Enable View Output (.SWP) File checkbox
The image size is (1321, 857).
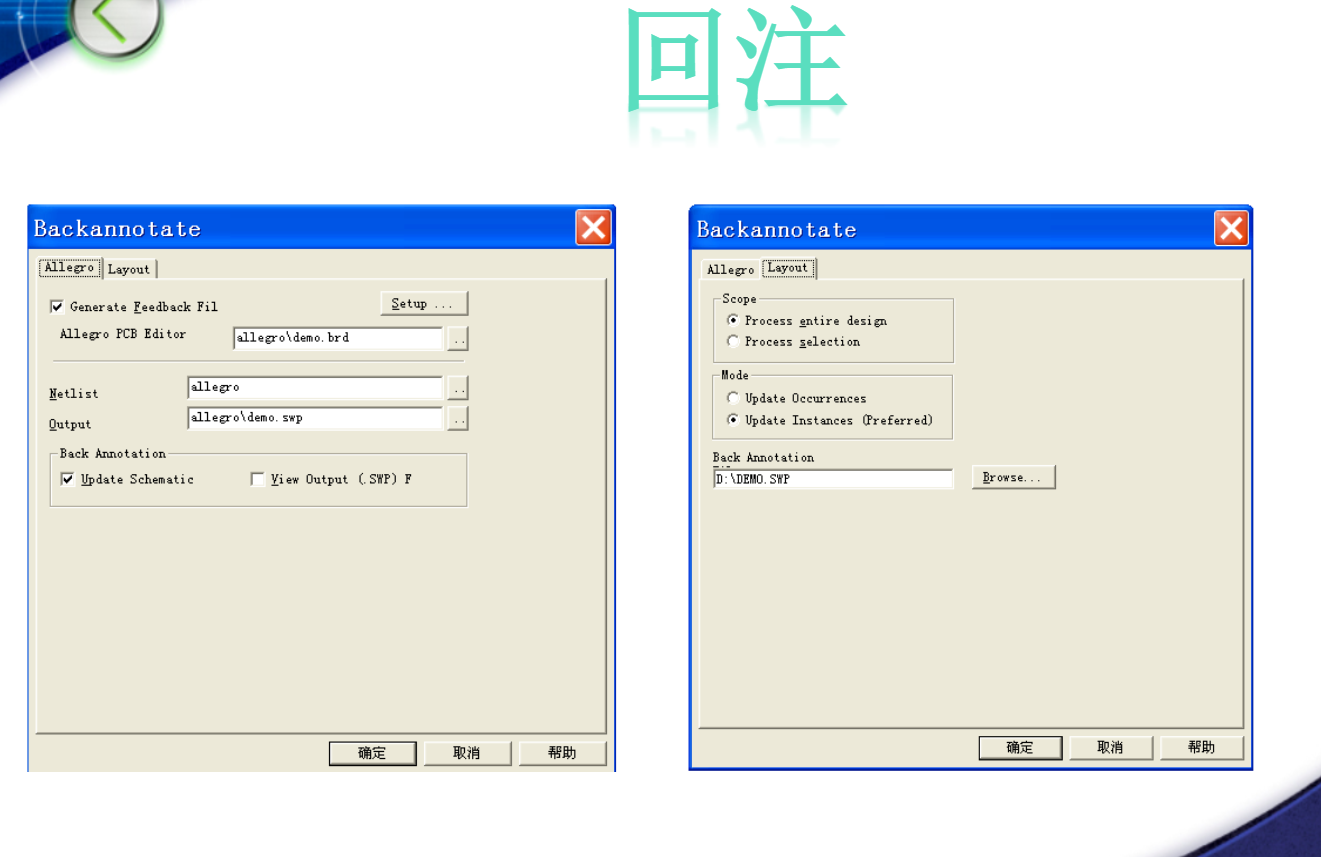click(x=258, y=480)
